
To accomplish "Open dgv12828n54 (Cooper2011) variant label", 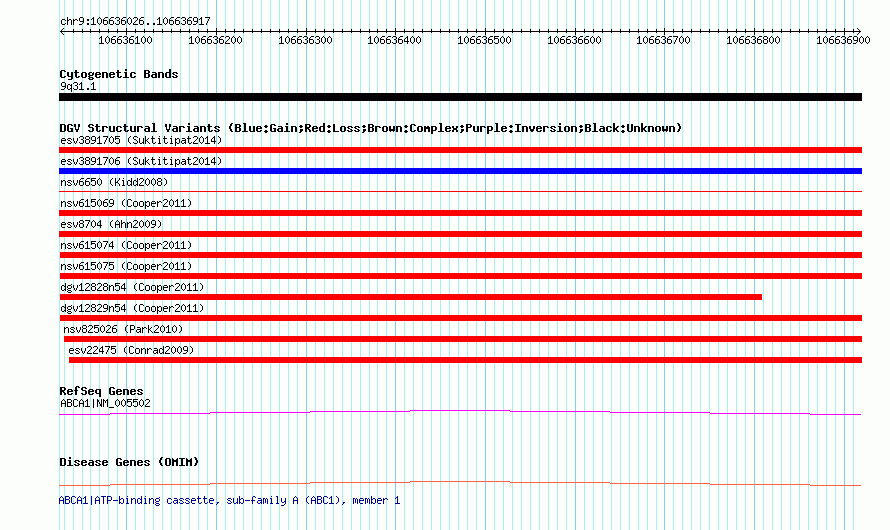I will coord(132,287).
